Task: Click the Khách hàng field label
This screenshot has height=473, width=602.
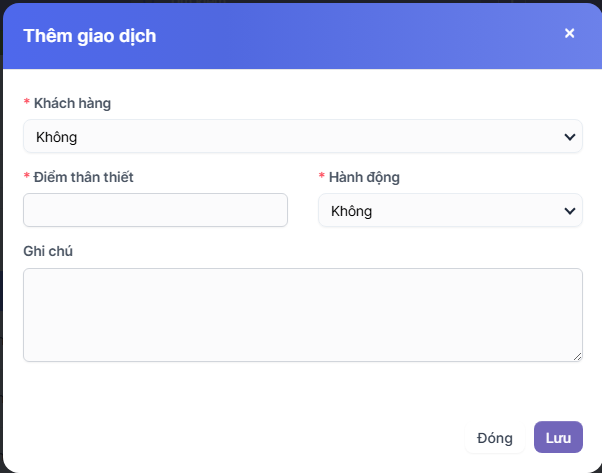Action: [x=72, y=103]
